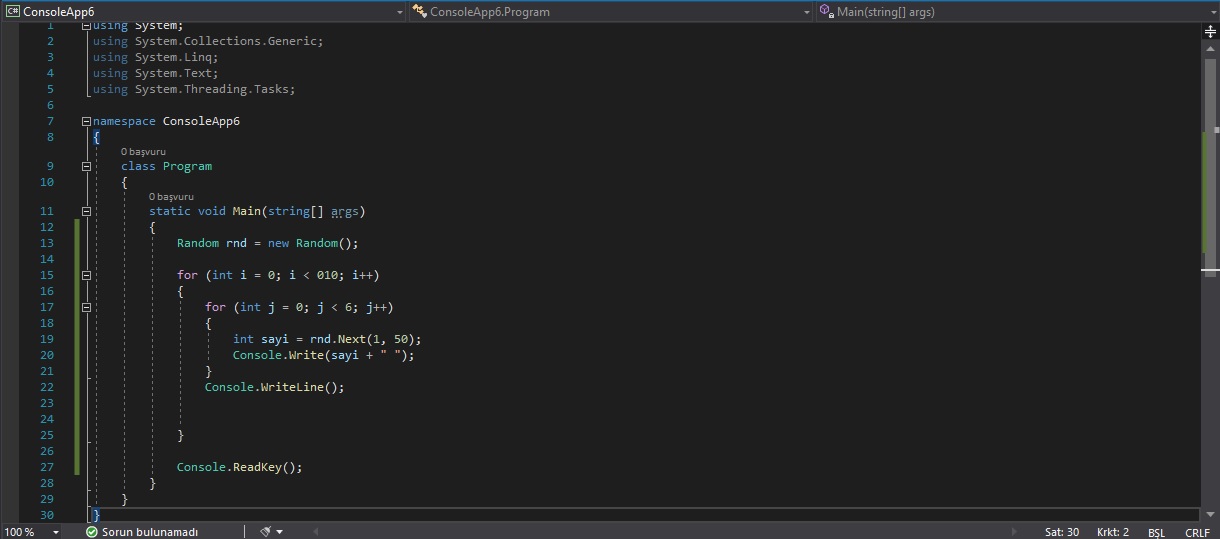Collapse the using directives block
Screen dimensions: 1220x539
[86, 25]
